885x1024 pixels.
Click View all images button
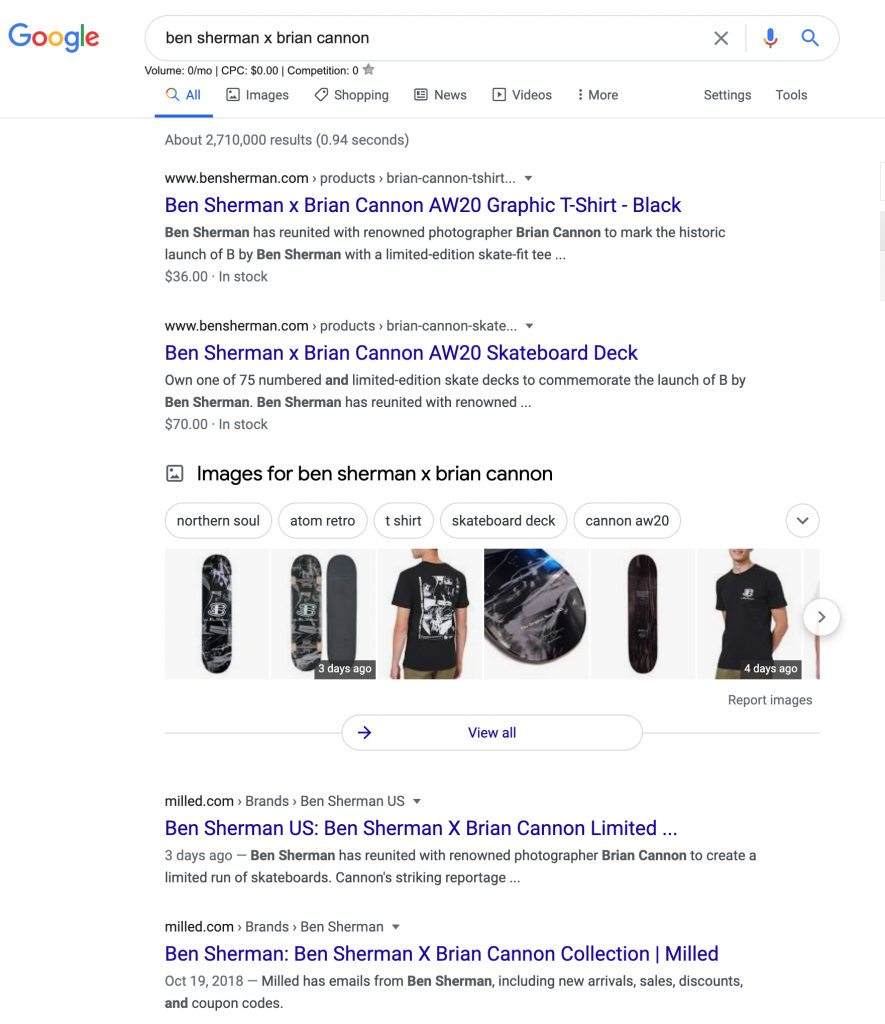492,733
